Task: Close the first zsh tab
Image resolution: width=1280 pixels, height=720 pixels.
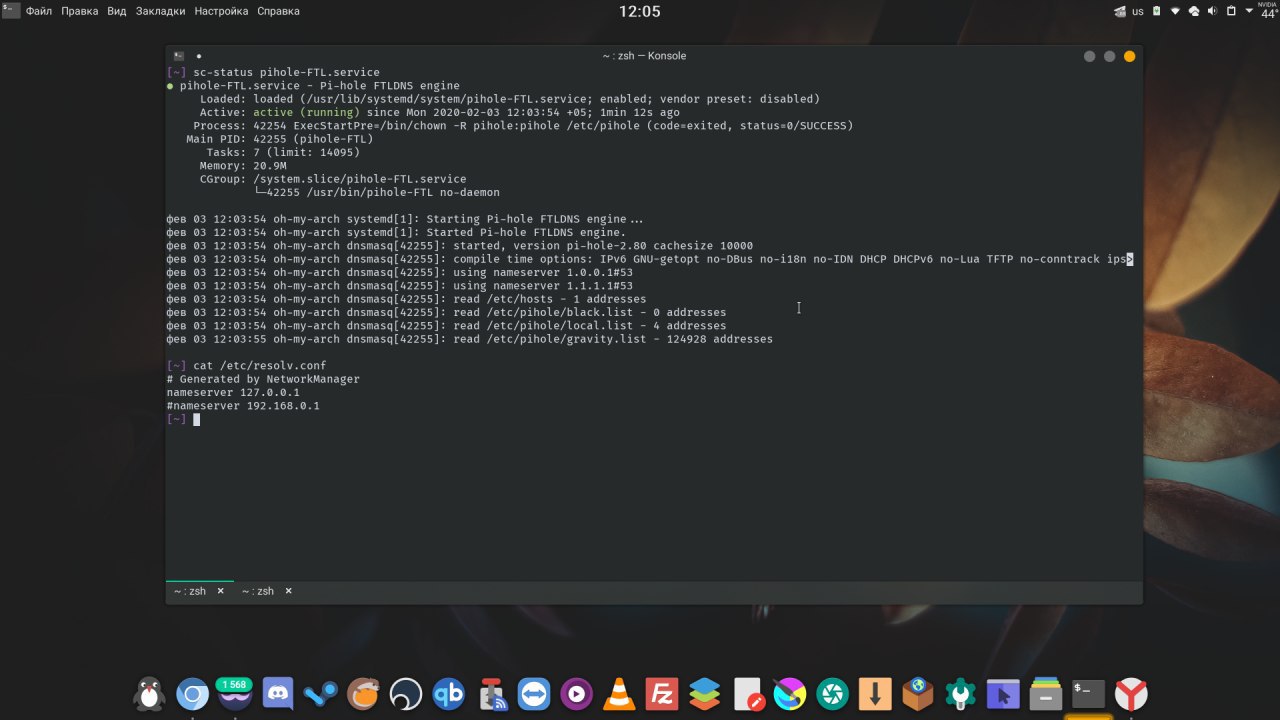Action: [x=221, y=591]
